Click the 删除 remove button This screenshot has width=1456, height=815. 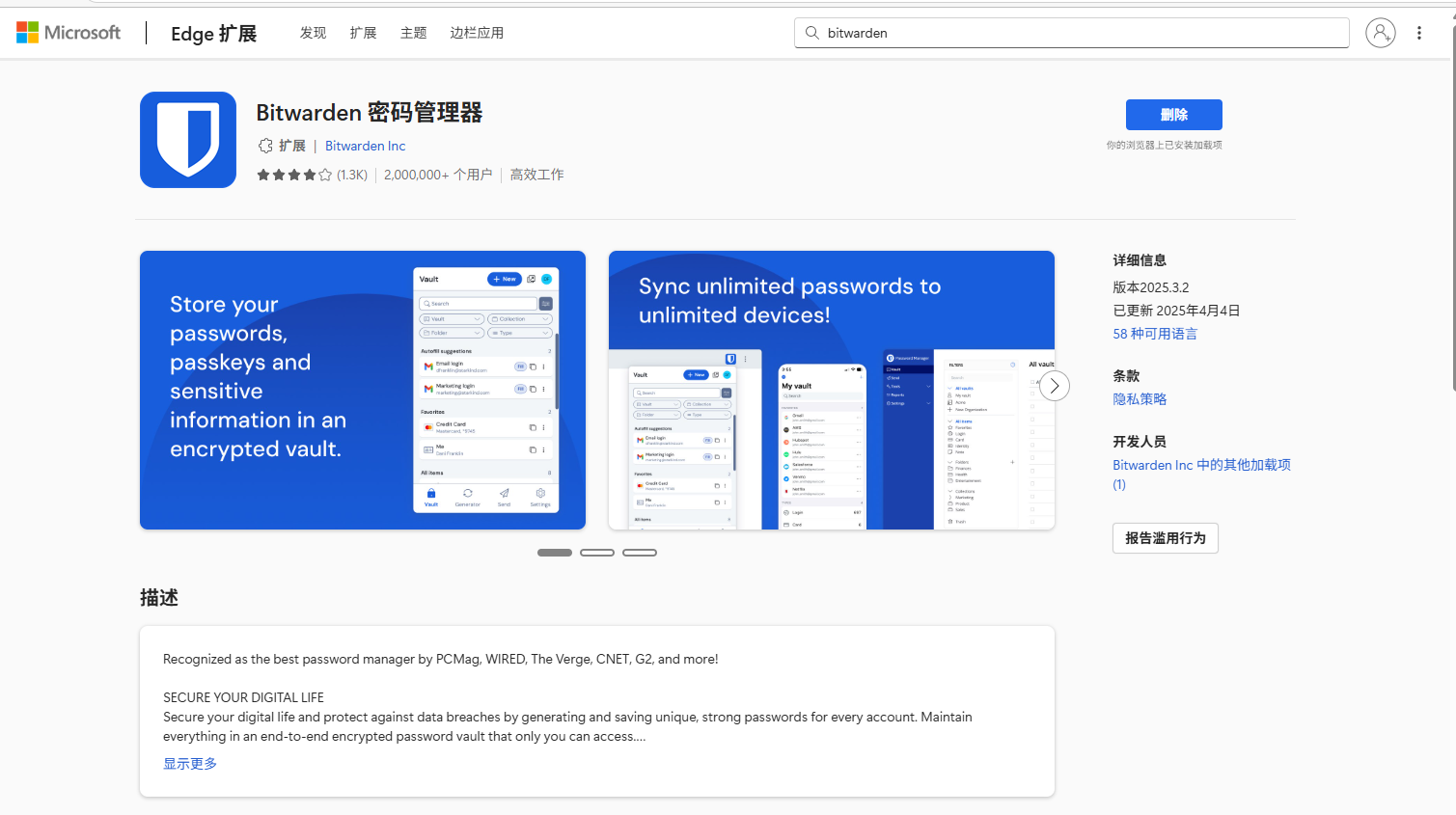pyautogui.click(x=1173, y=115)
